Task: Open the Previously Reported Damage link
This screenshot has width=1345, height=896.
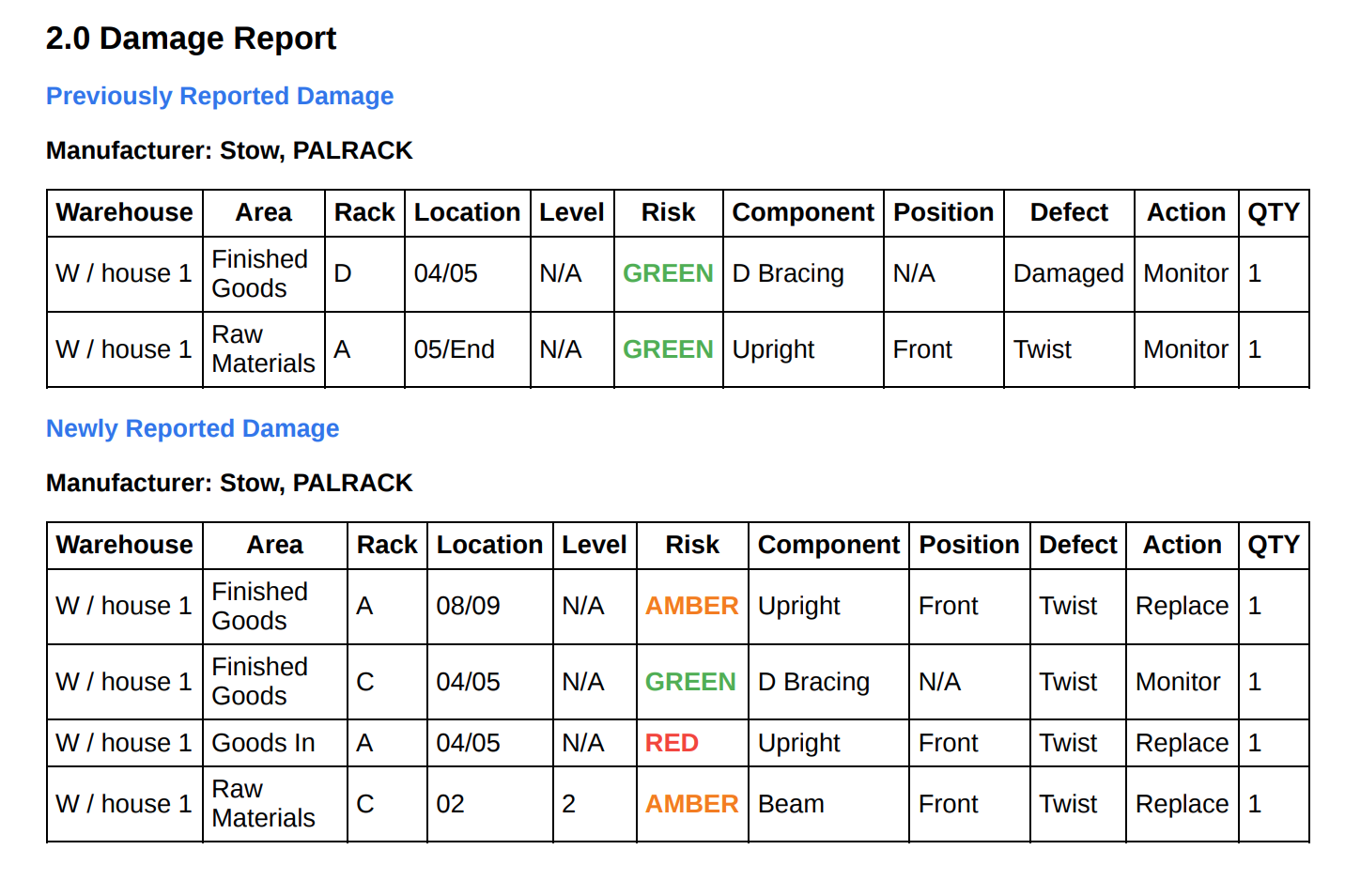Action: point(220,96)
